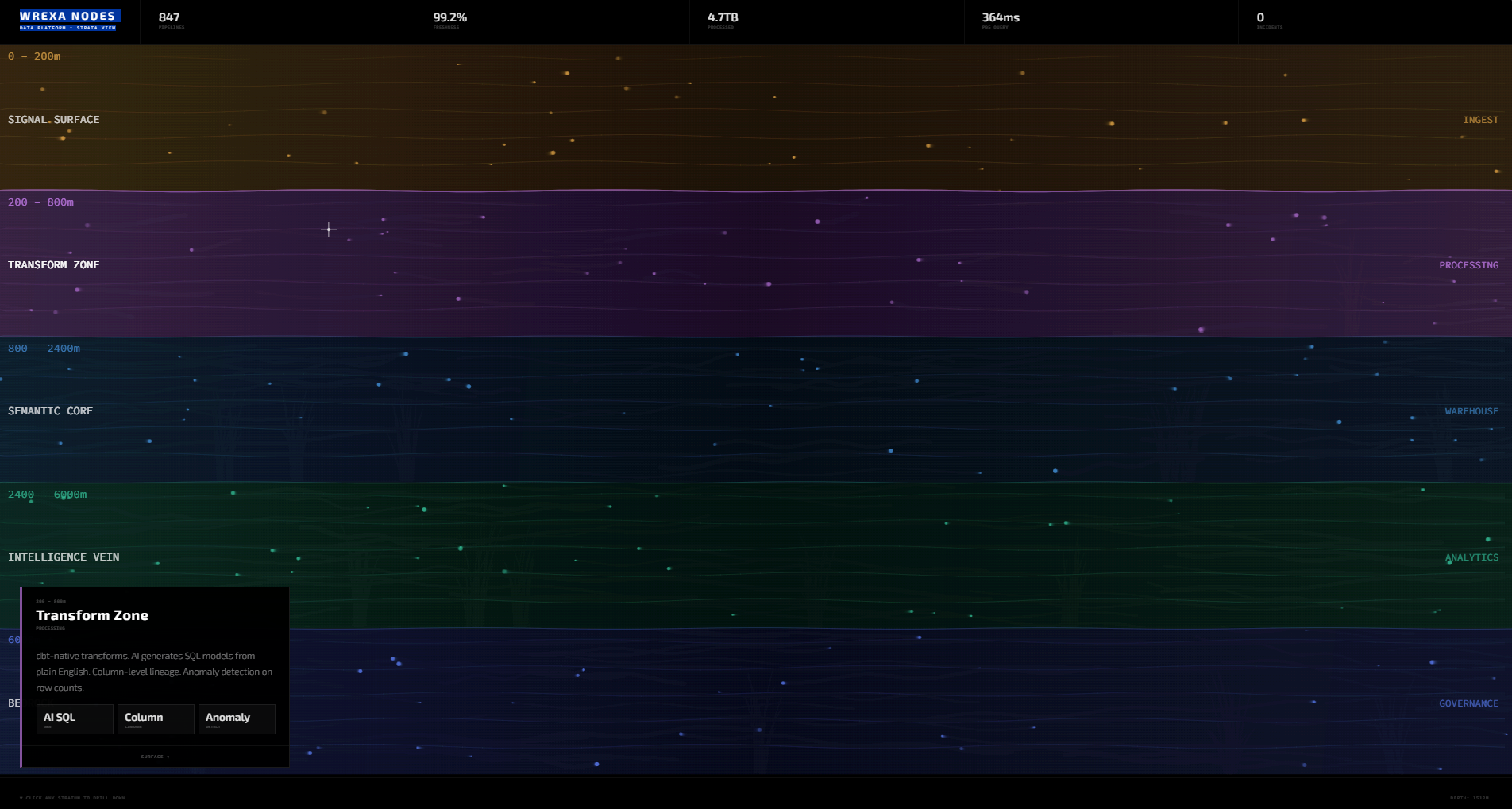Drill into the Signal Surface stratum
The height and width of the screenshot is (809, 1512).
point(54,120)
